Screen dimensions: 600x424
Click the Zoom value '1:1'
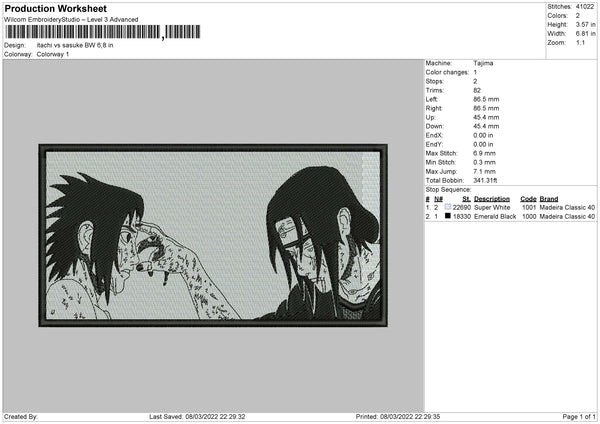580,42
